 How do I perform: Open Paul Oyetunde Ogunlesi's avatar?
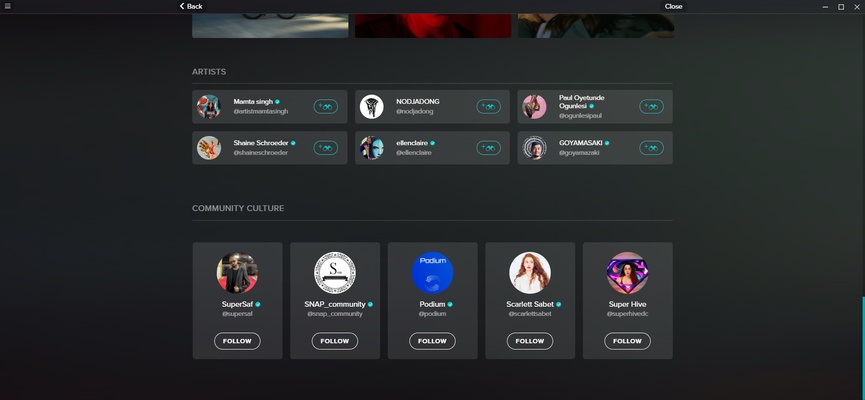(x=535, y=106)
